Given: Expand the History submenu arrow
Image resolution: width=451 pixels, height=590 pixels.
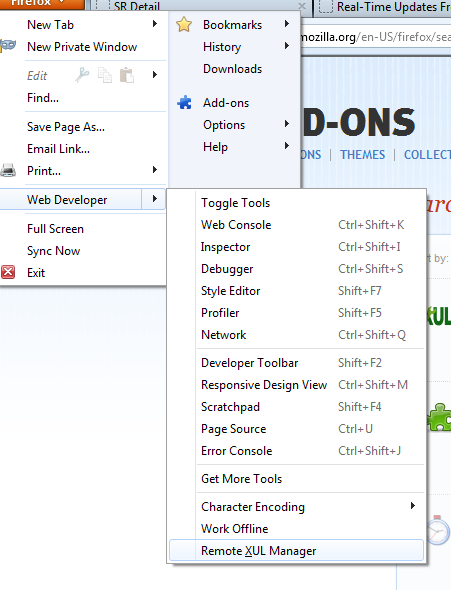Looking at the screenshot, I should tap(287, 46).
